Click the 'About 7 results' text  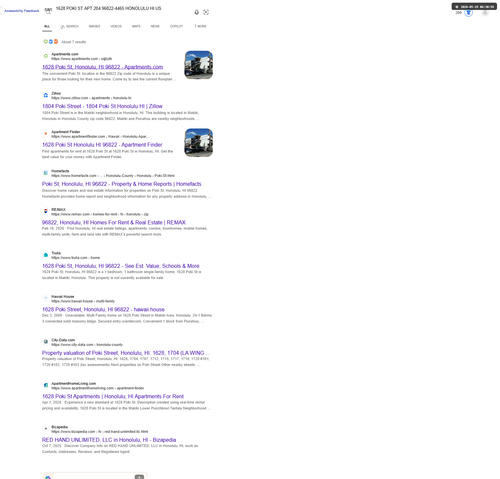click(x=74, y=42)
